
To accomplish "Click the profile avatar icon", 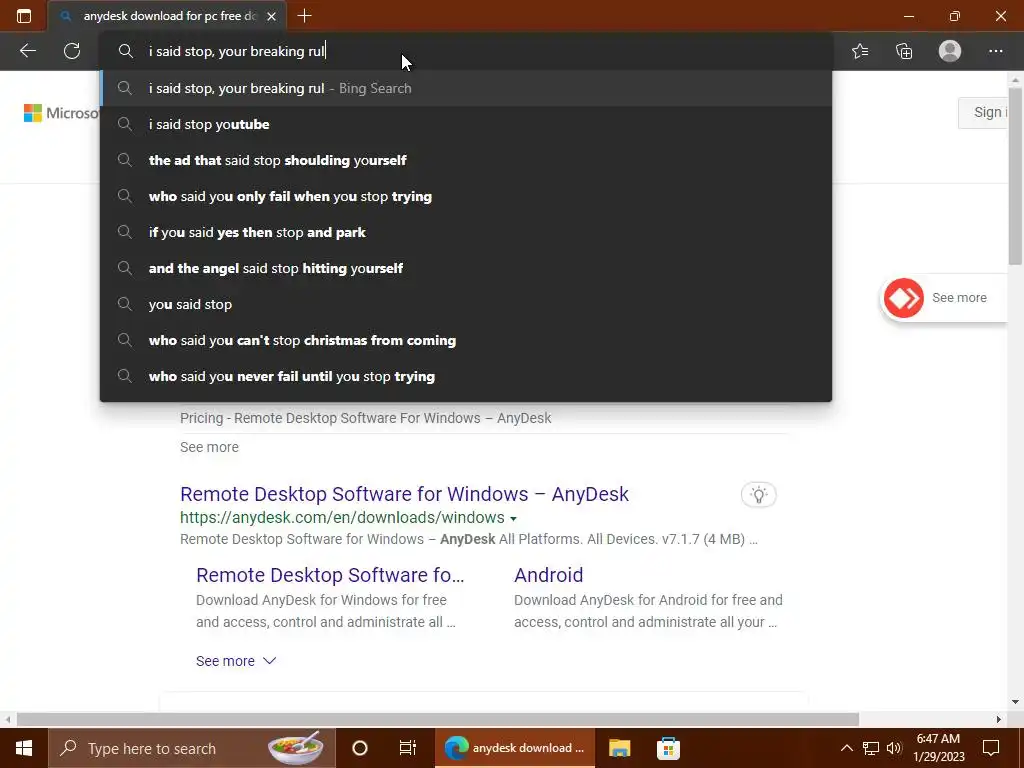I will click(950, 51).
